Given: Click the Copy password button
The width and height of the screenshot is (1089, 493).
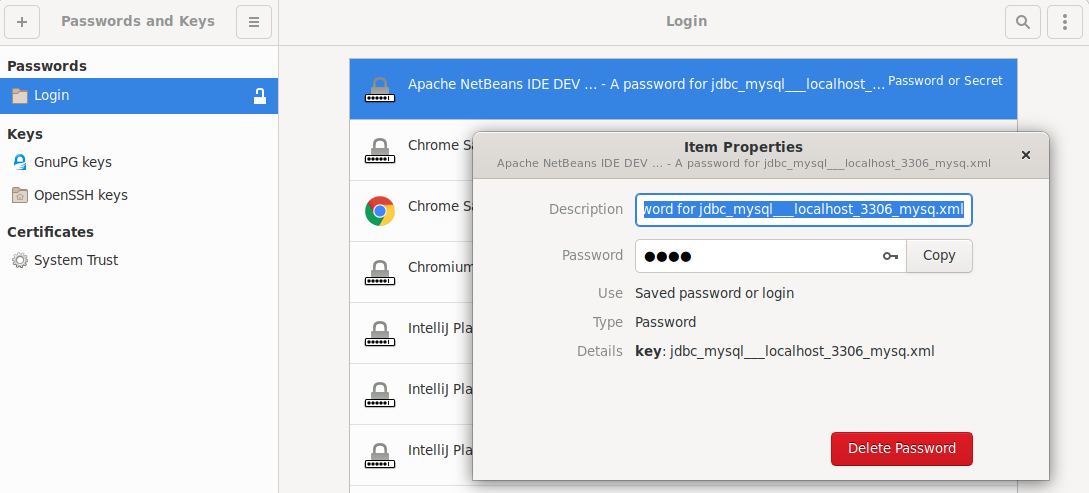Looking at the screenshot, I should tap(939, 256).
